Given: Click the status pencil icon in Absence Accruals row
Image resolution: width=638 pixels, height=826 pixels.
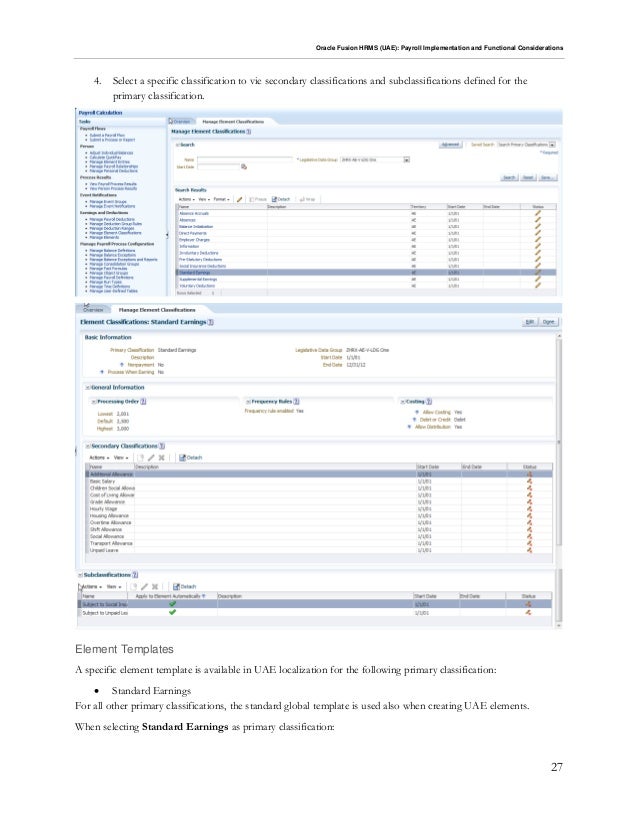Looking at the screenshot, I should (x=538, y=213).
